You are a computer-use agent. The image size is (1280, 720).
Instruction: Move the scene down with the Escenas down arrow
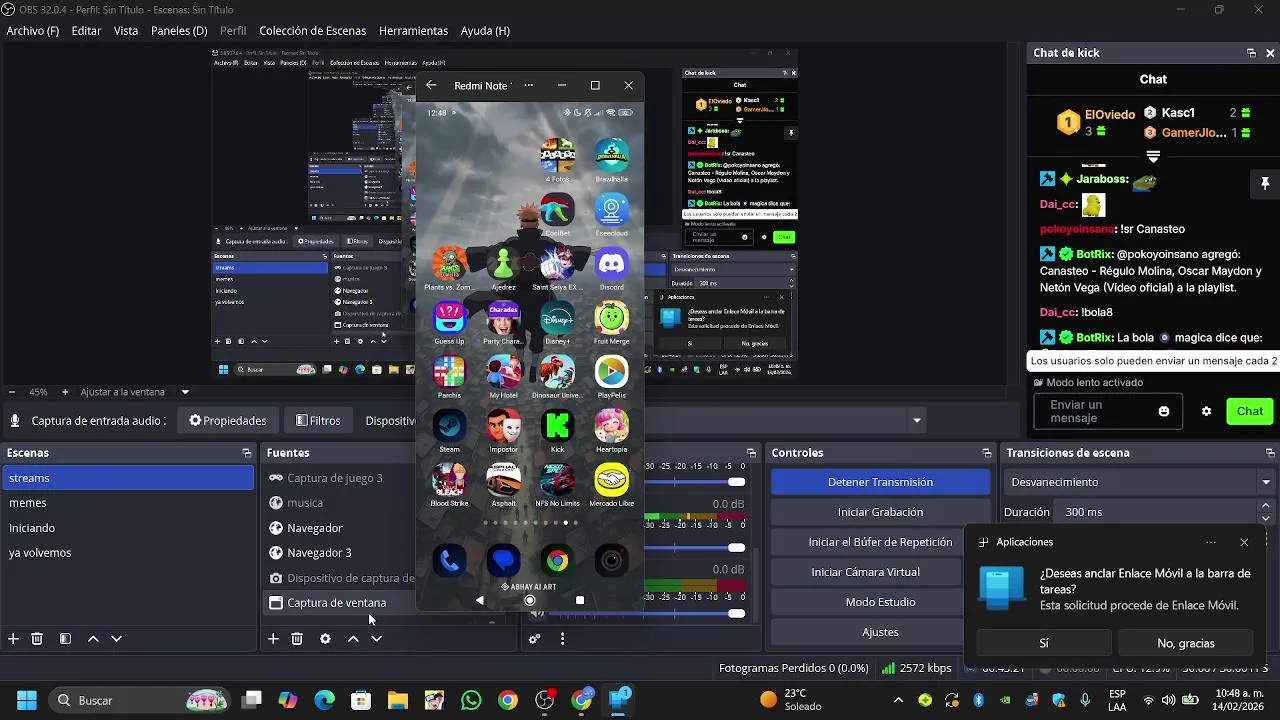point(117,639)
